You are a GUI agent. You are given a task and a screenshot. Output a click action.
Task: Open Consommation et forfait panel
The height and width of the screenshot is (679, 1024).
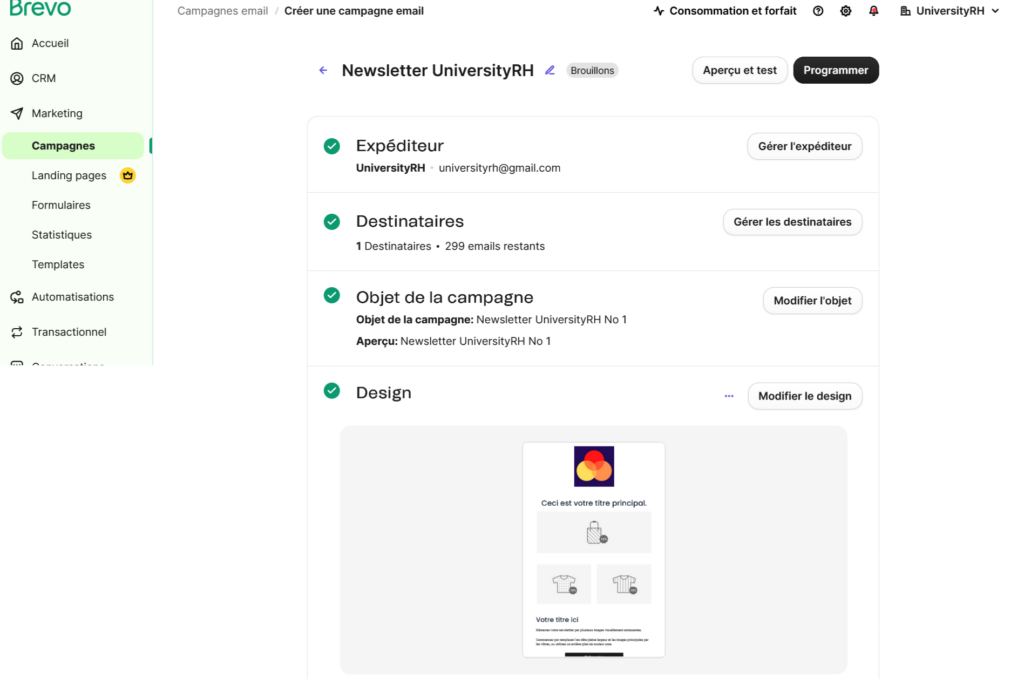pyautogui.click(x=724, y=11)
